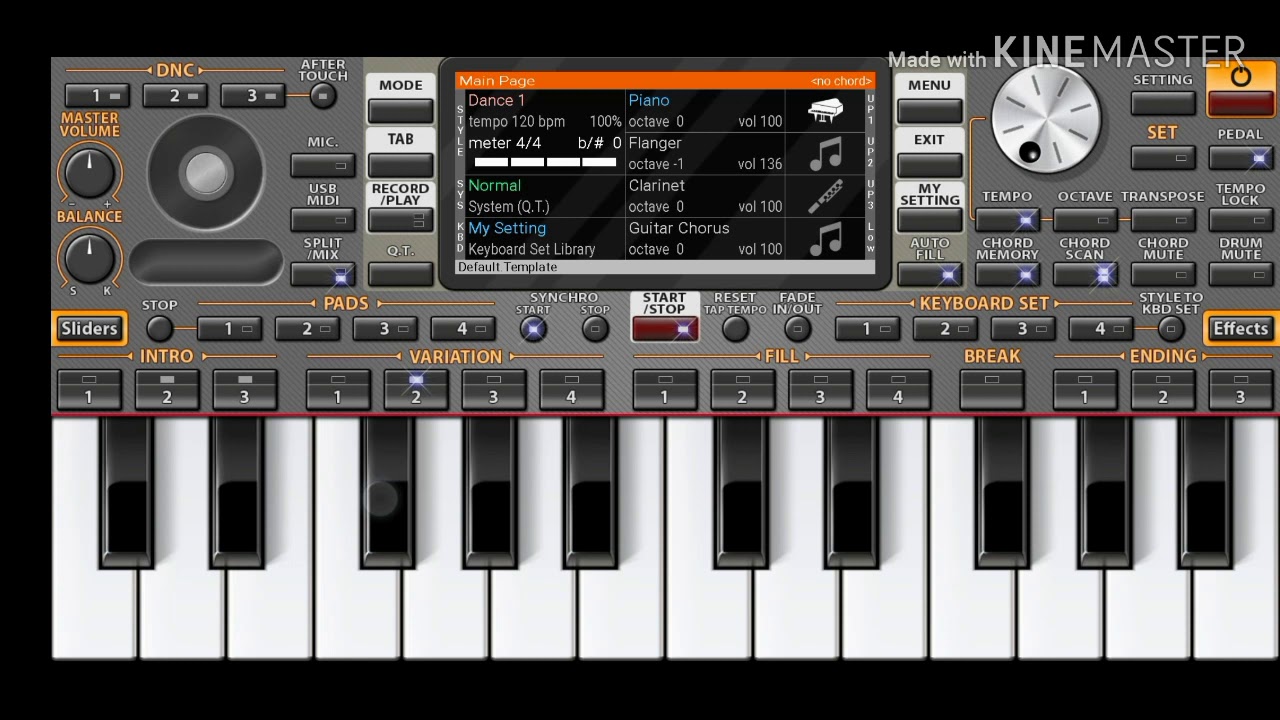
Task: Click the MIC. button
Action: [x=323, y=164]
